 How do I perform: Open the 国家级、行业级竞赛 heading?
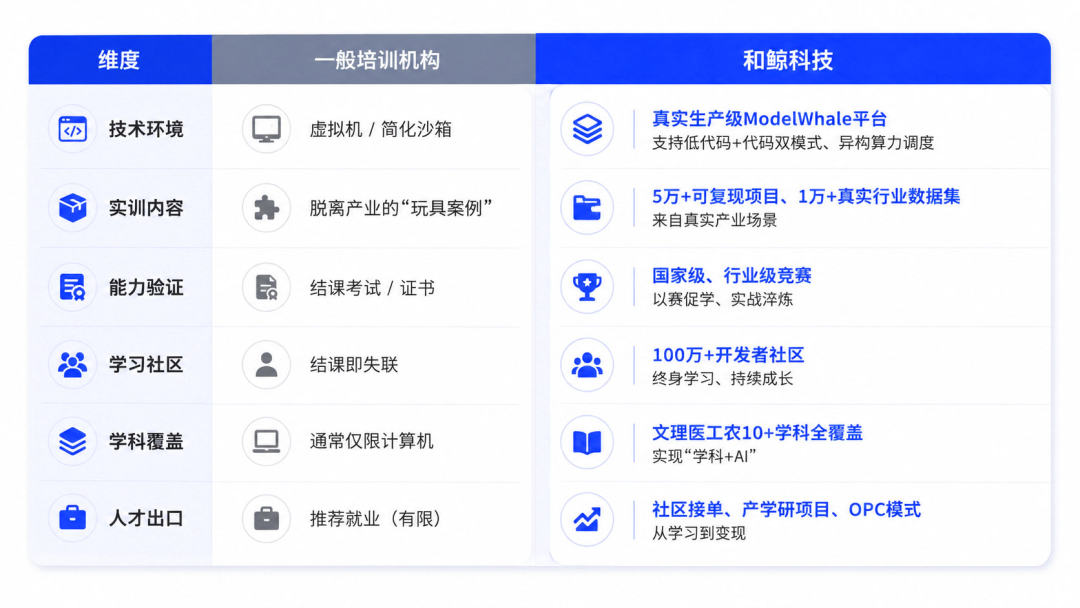tap(731, 276)
